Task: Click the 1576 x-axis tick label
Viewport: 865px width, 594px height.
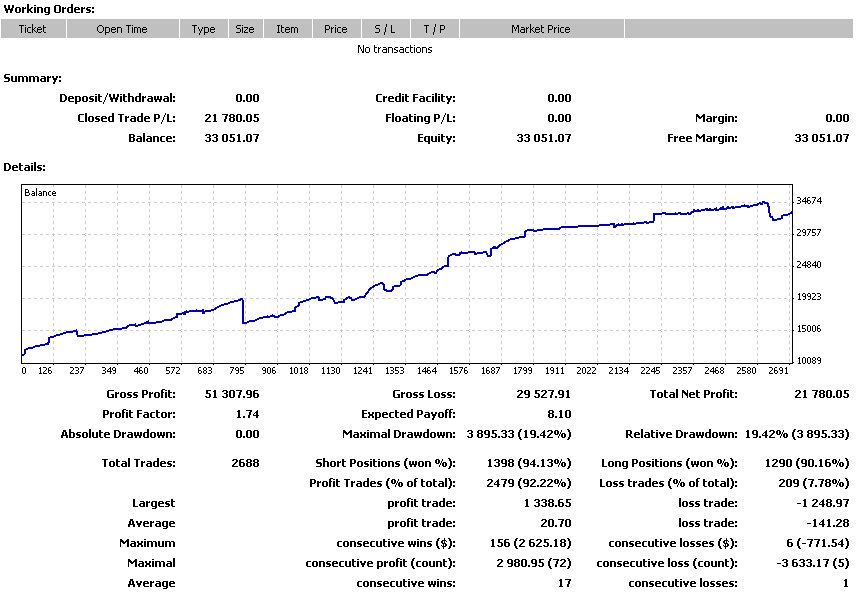Action: tap(458, 371)
